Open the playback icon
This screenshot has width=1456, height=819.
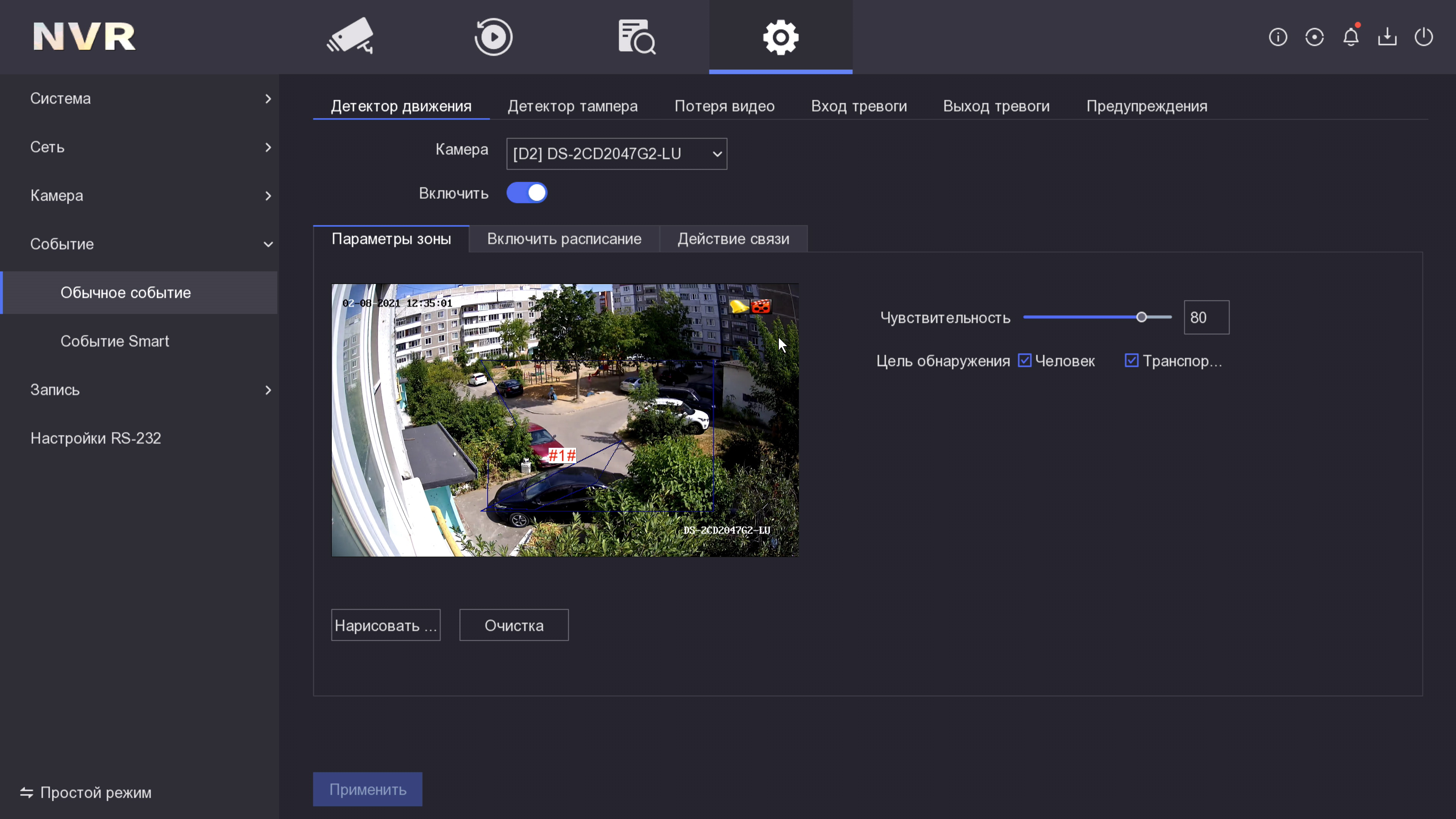[493, 37]
